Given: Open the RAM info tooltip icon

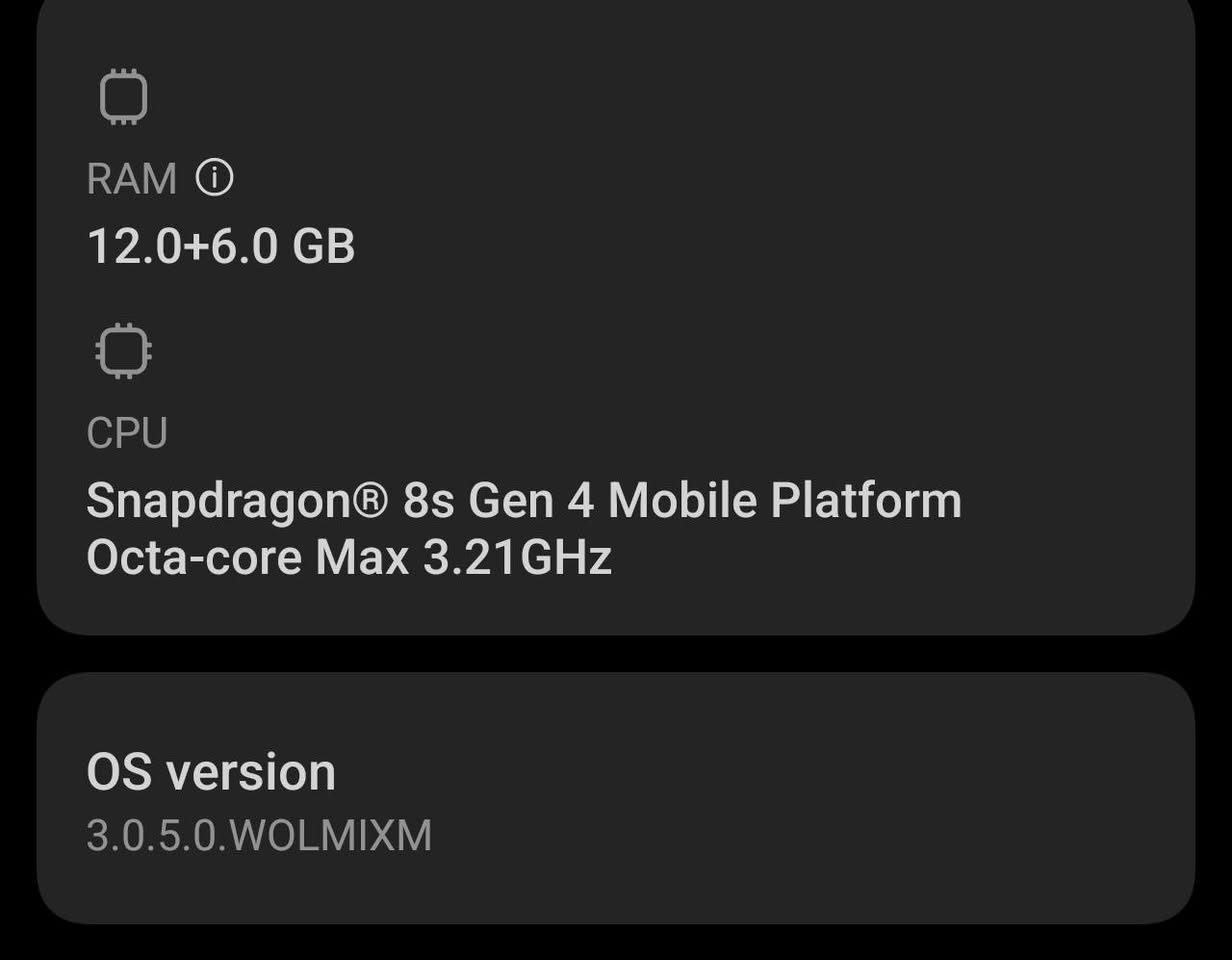Looking at the screenshot, I should tap(214, 178).
